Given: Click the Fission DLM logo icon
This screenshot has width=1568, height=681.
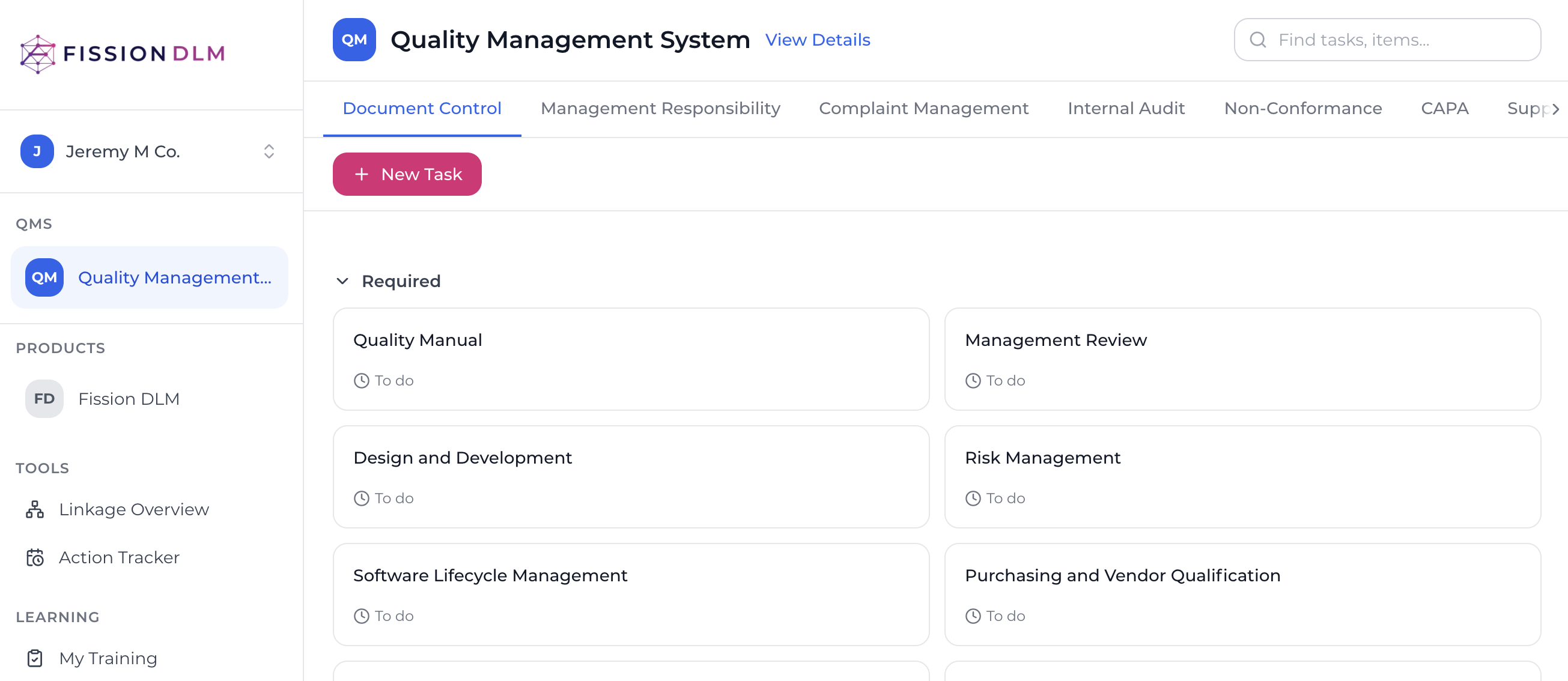Looking at the screenshot, I should coord(38,53).
